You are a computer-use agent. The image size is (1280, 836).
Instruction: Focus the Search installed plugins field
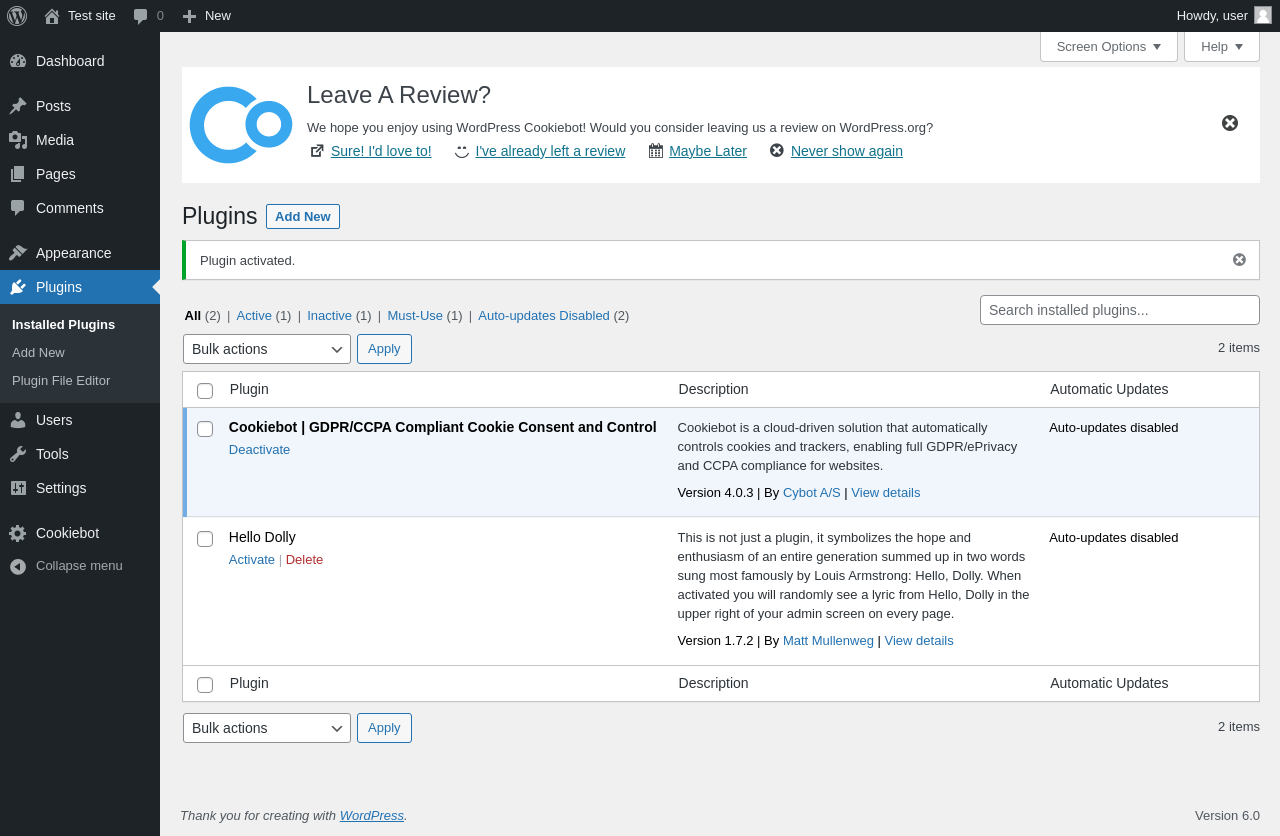coord(1120,310)
